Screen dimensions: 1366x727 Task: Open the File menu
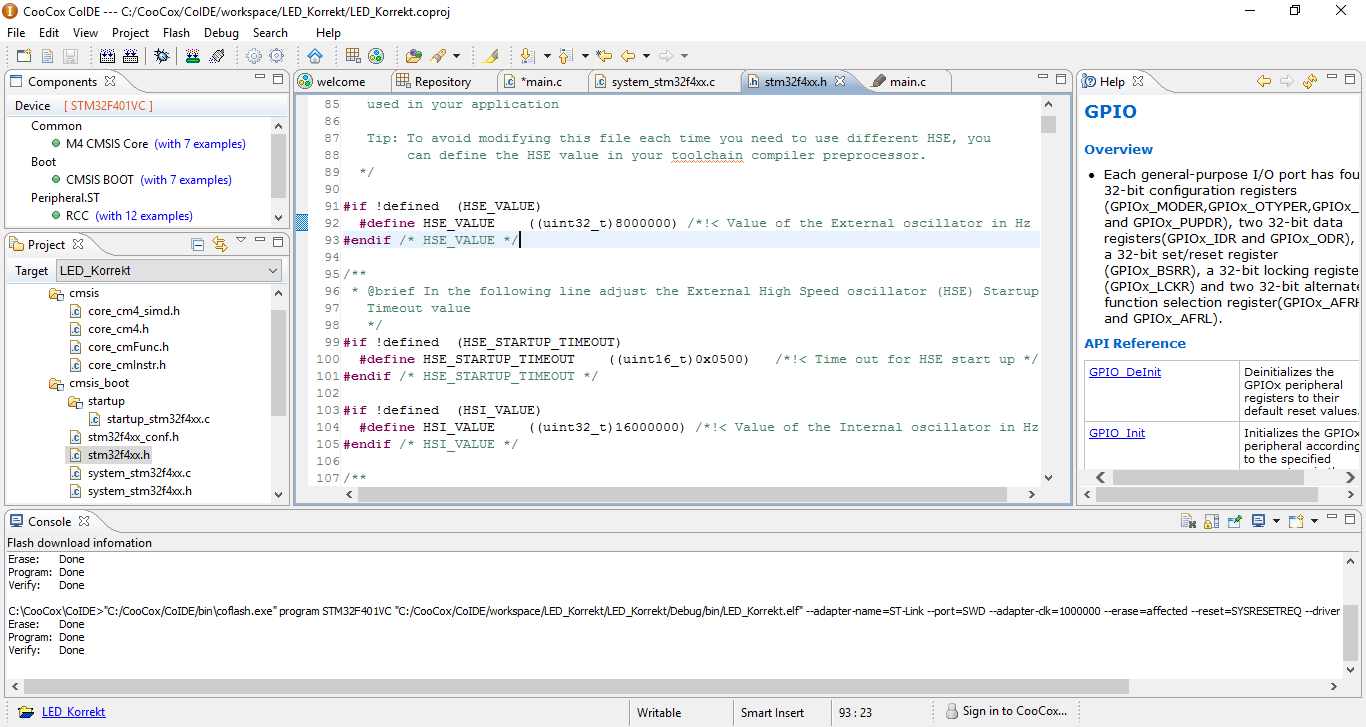tap(16, 32)
